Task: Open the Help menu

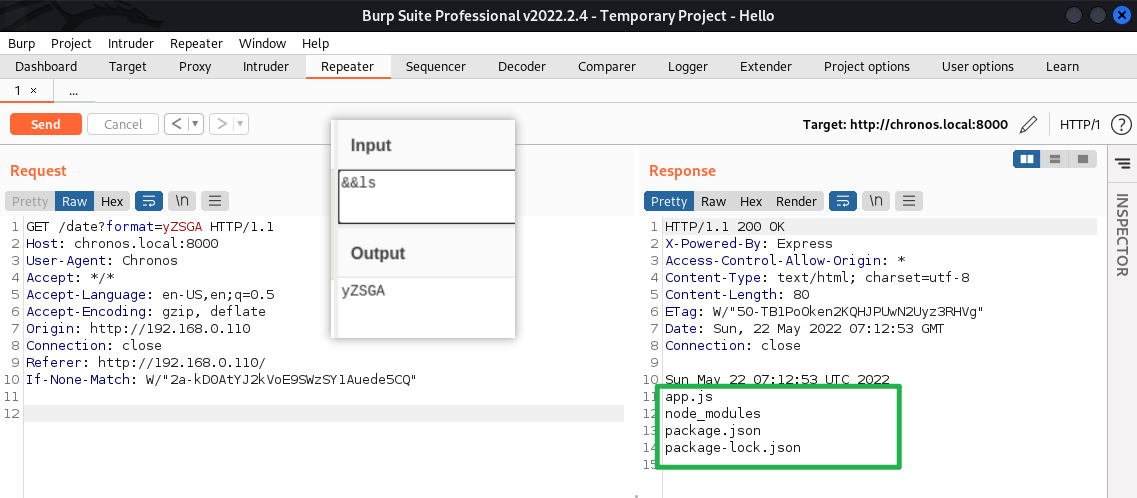Action: point(315,43)
